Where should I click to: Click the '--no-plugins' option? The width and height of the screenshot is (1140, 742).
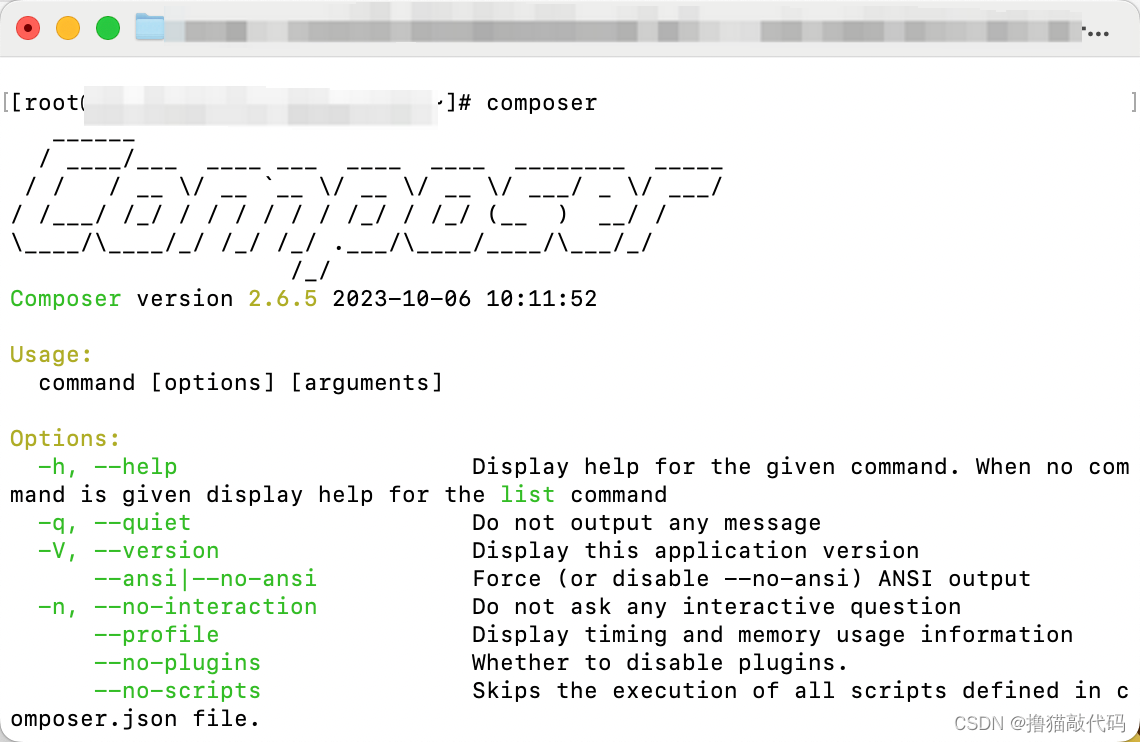[x=177, y=663]
